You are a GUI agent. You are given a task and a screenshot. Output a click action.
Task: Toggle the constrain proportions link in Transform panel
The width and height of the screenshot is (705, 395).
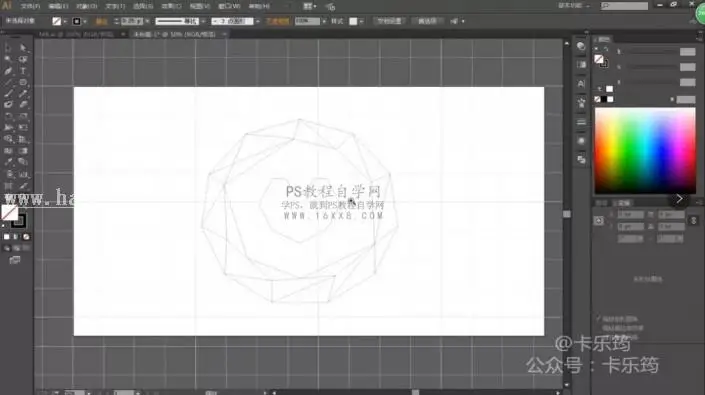[x=694, y=220]
